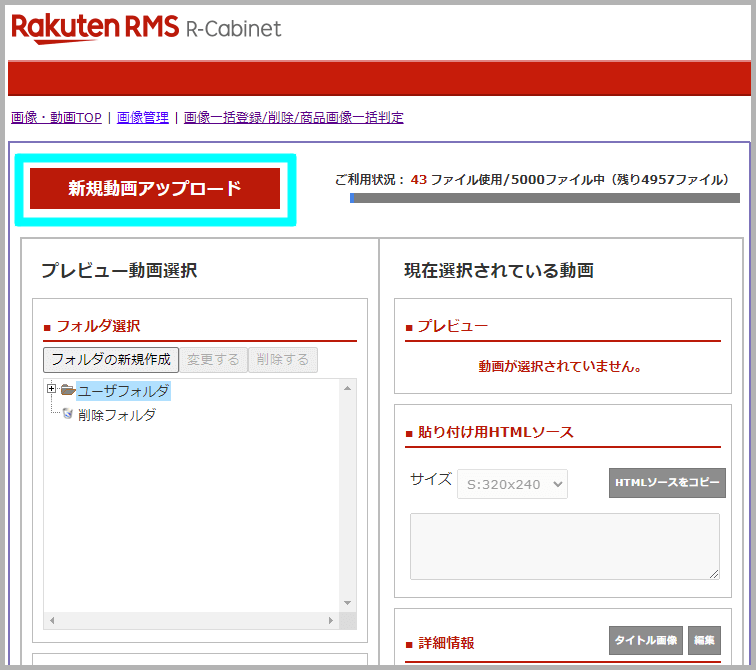Click the 43 used files count

(419, 180)
